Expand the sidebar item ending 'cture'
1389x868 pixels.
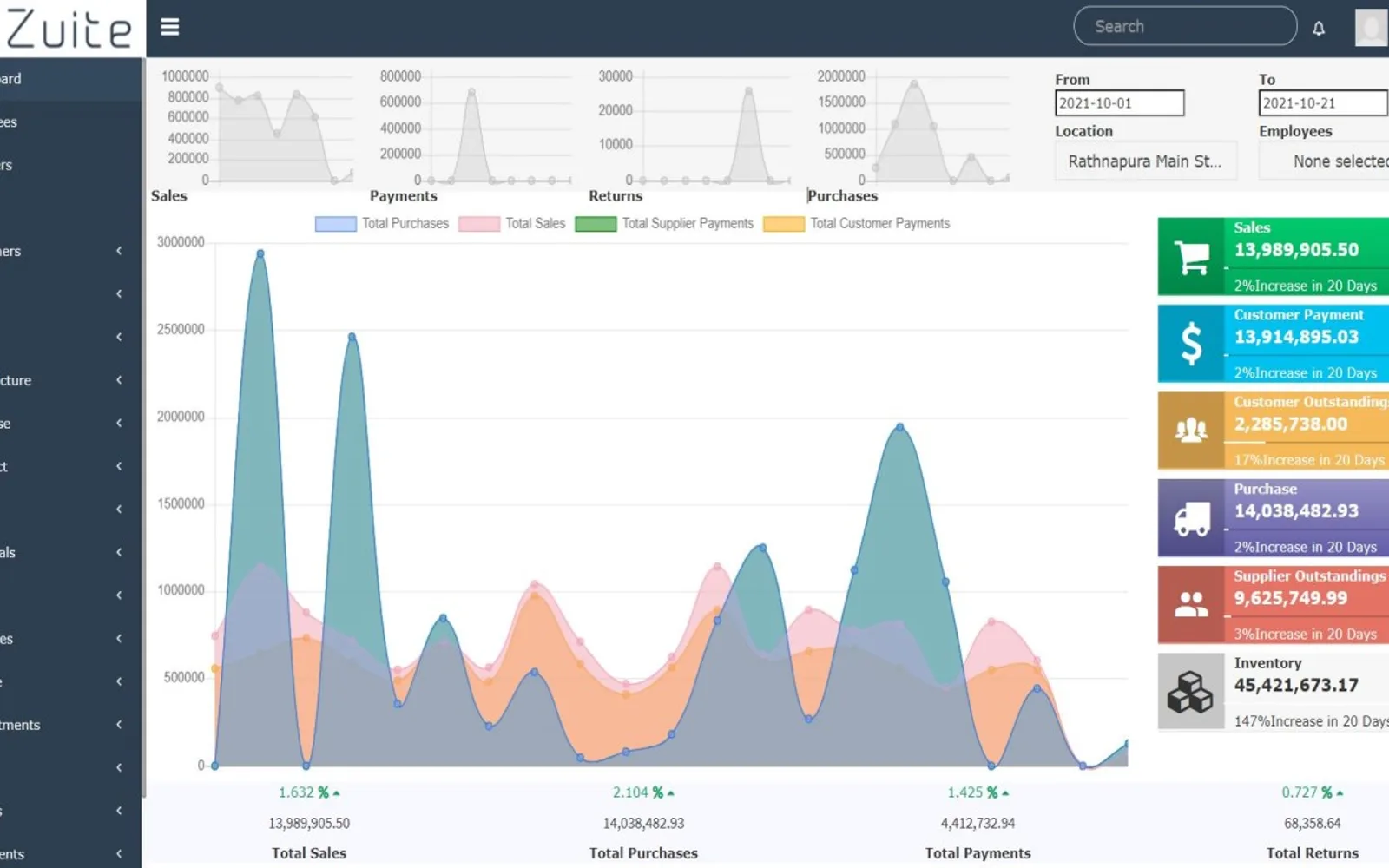pos(69,380)
